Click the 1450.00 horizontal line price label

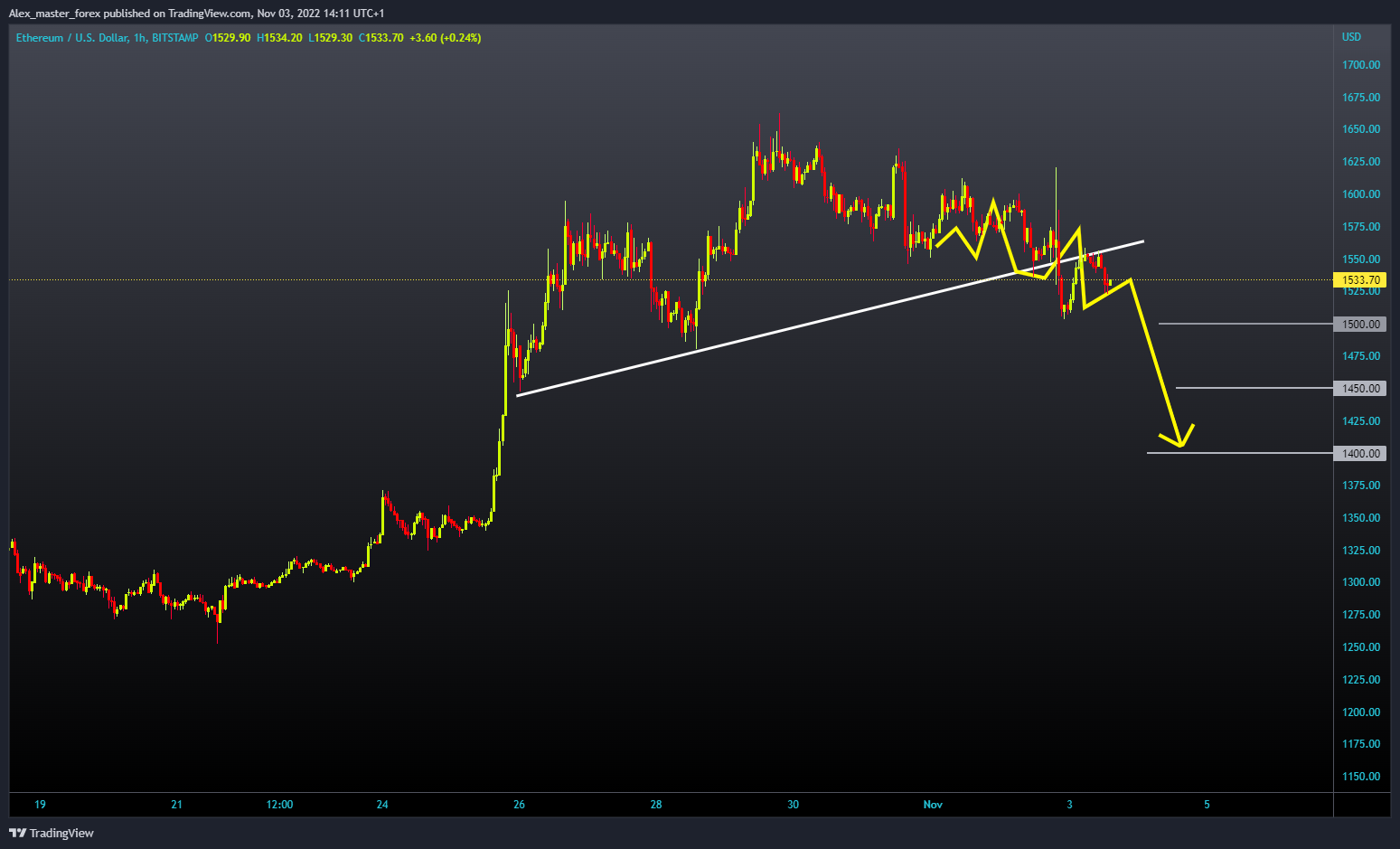pyautogui.click(x=1360, y=388)
